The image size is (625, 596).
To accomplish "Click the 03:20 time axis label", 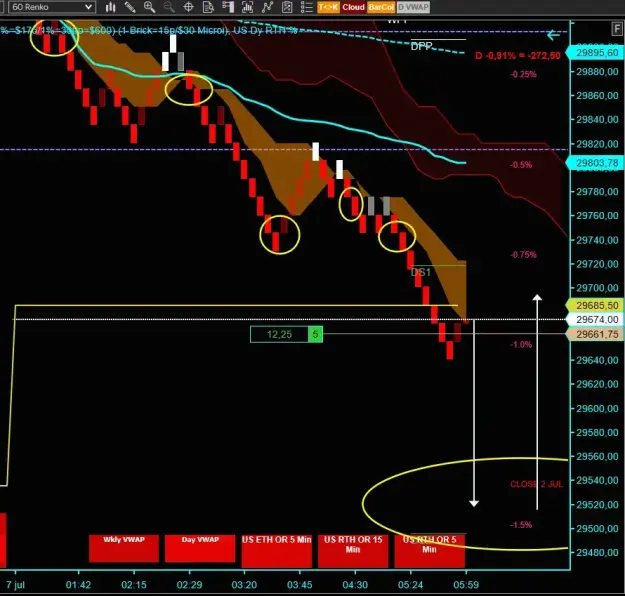I will point(244,585).
